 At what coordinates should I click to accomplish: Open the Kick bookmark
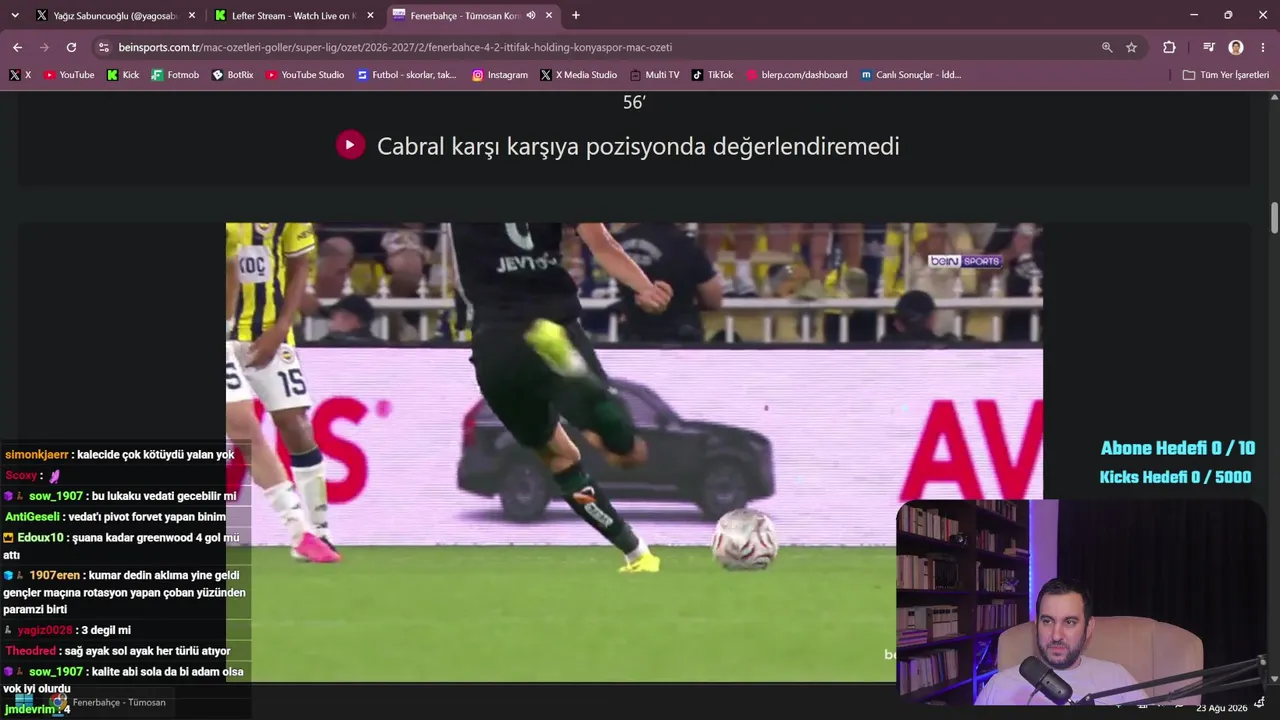(123, 75)
